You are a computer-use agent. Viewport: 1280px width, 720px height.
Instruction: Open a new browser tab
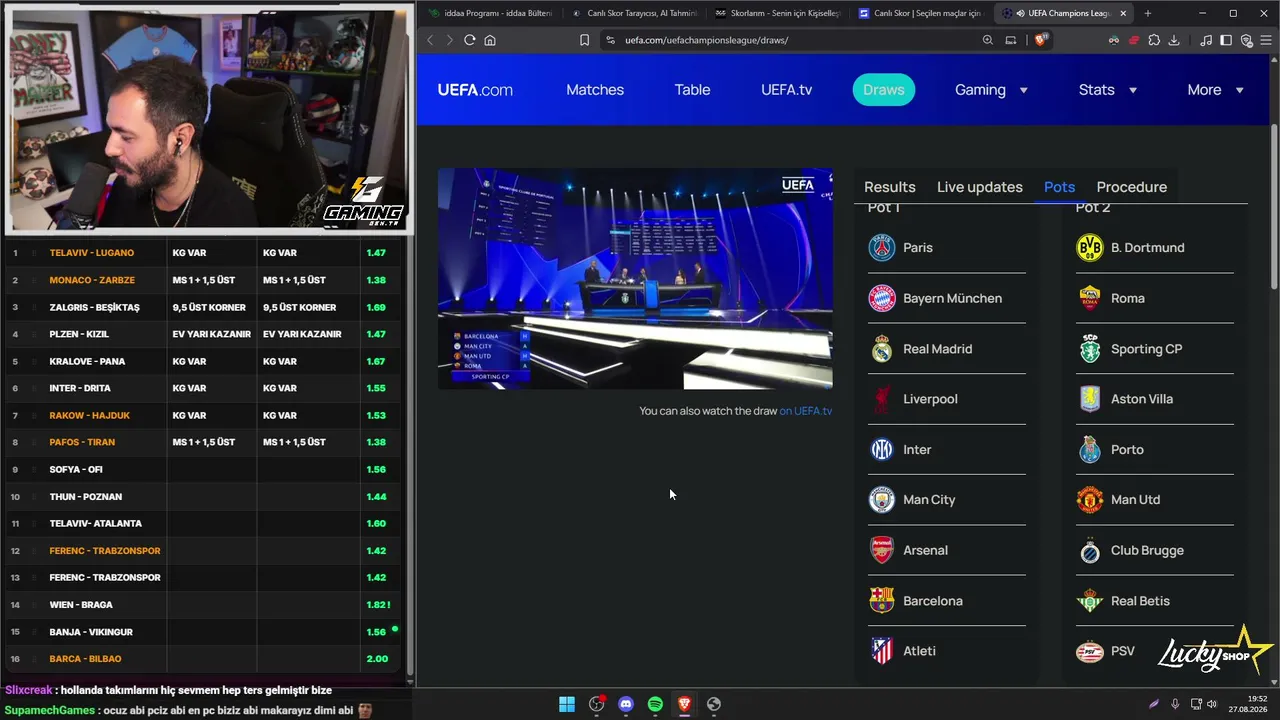click(1147, 13)
